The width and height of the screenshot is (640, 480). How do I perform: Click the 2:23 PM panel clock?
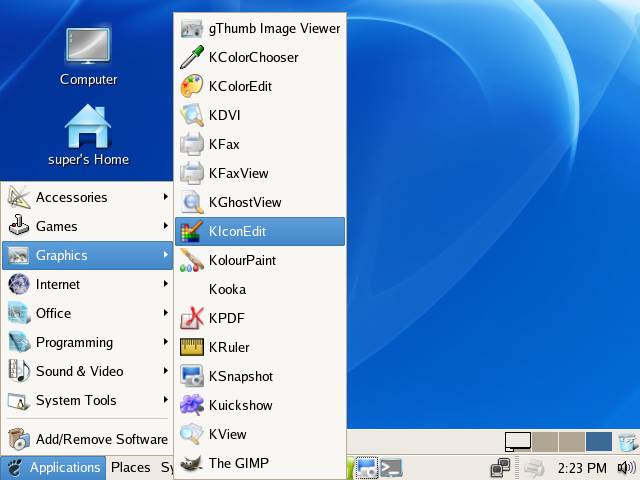coord(582,467)
